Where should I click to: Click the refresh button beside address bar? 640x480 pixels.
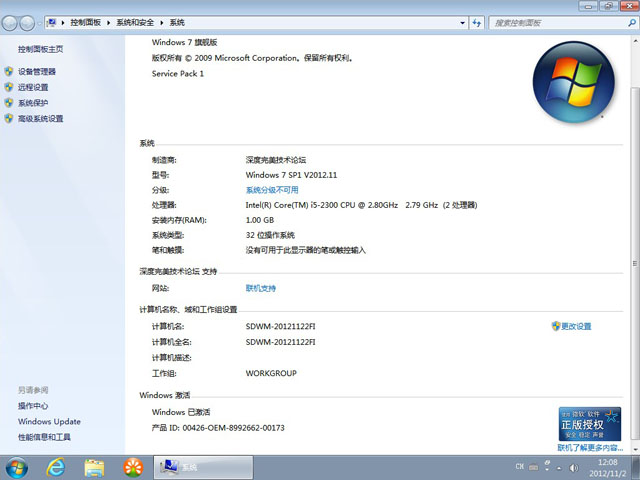[477, 21]
